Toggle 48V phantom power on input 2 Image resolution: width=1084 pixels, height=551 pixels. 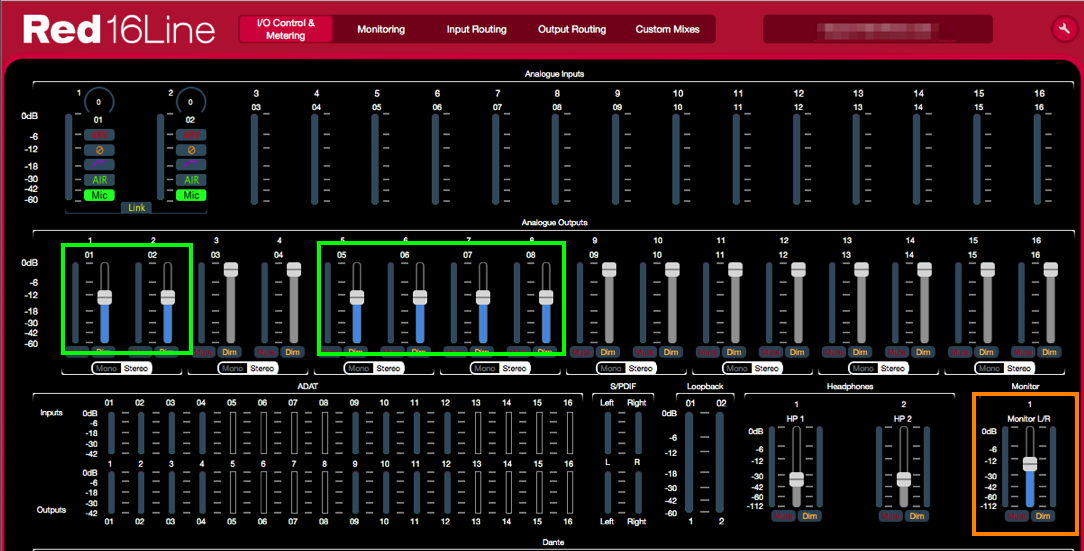[191, 135]
